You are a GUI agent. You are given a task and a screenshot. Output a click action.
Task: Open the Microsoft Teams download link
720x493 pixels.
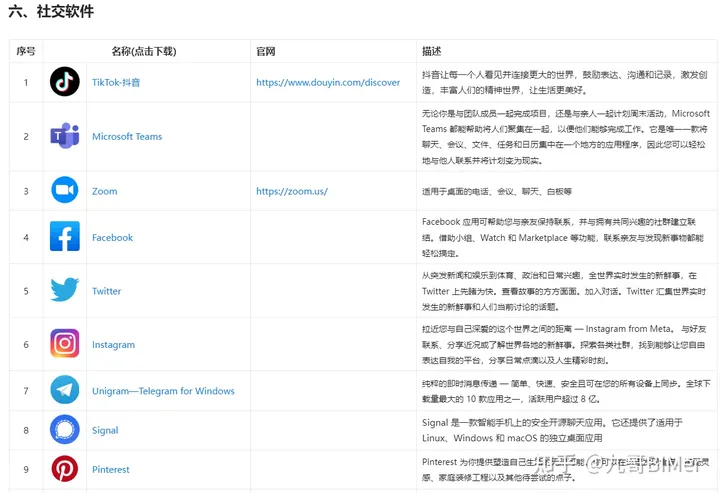[127, 136]
